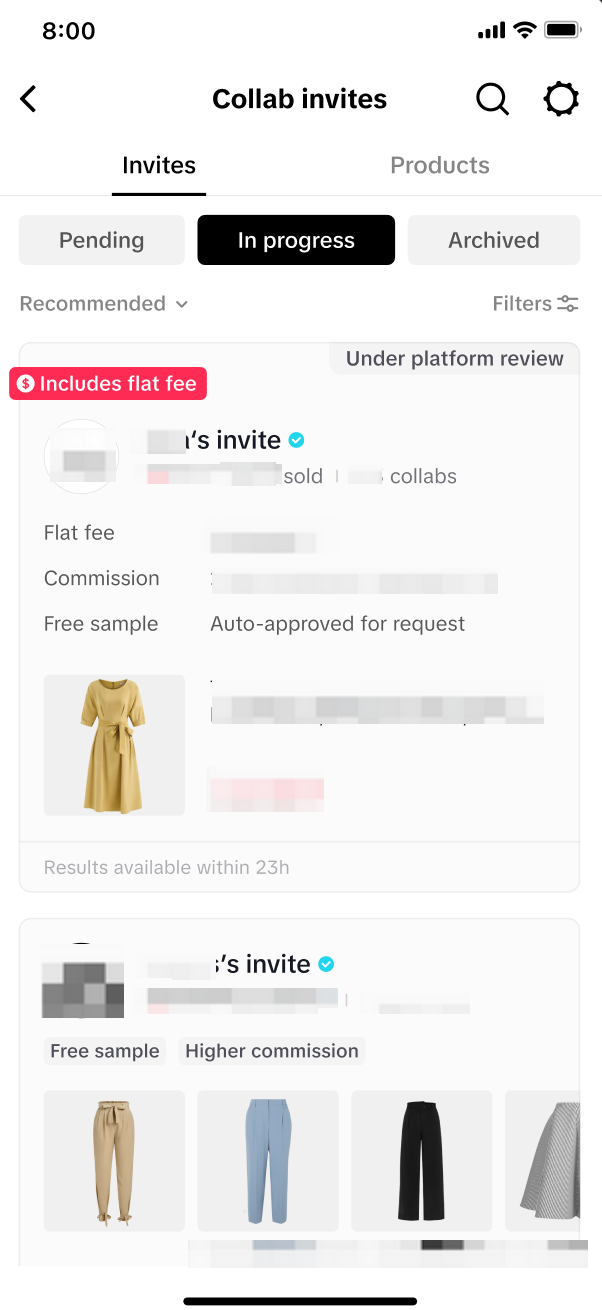Viewport: 602px width, 1310px height.
Task: Tap the verified badge on first invite
Action: tap(297, 440)
